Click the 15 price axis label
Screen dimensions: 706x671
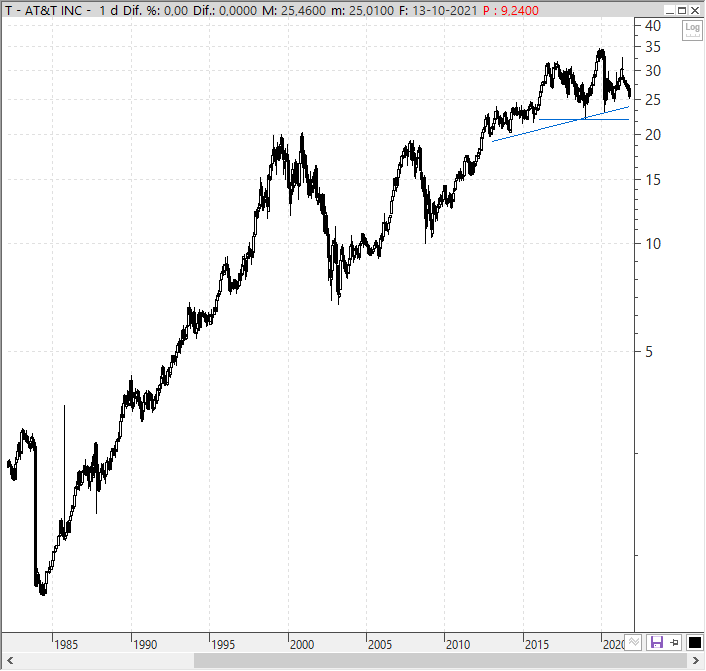(653, 180)
